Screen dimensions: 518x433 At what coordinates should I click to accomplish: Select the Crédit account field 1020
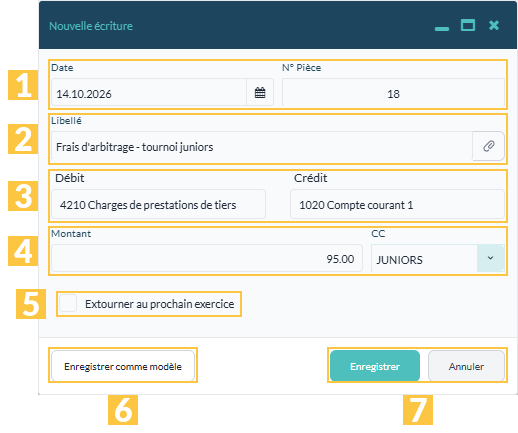[397, 204]
